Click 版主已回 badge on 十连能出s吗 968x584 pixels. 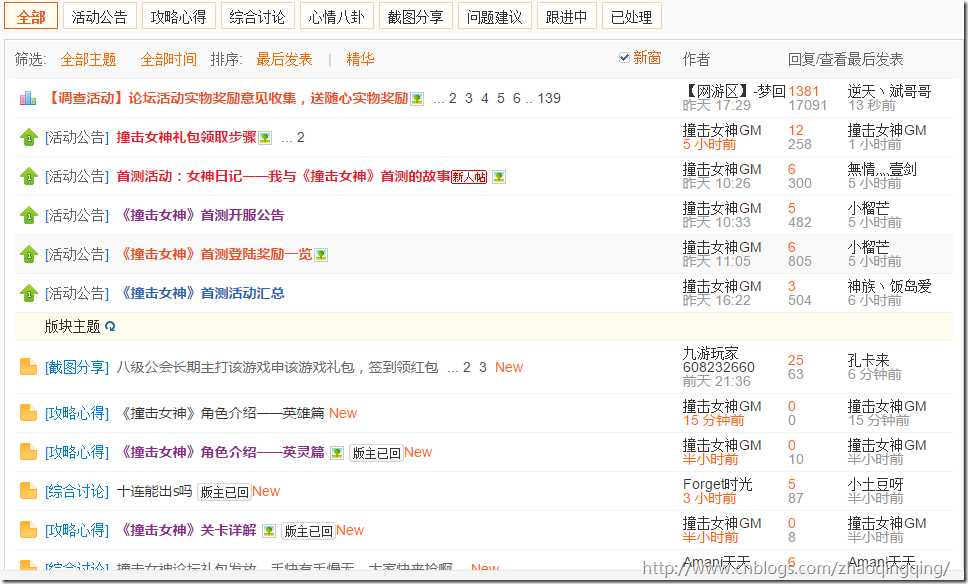(223, 492)
